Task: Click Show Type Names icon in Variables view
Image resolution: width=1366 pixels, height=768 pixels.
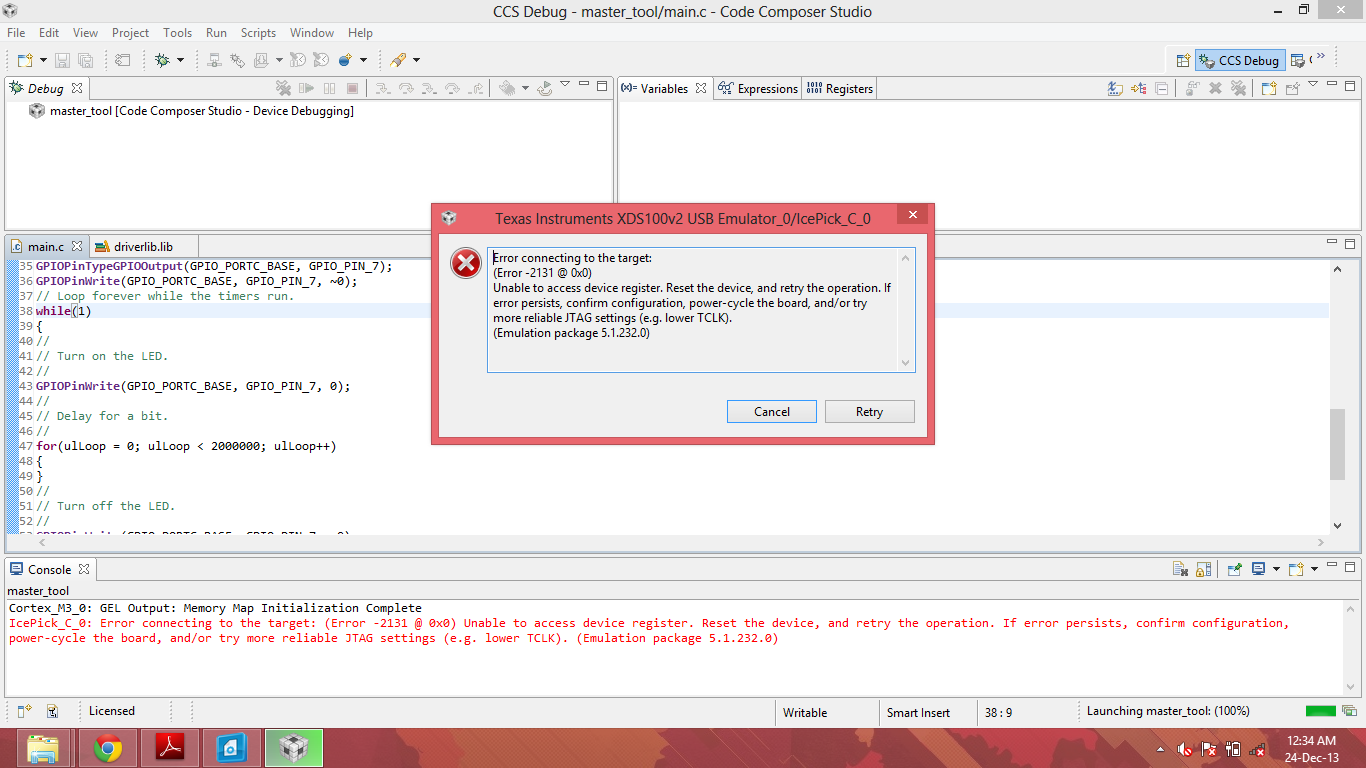Action: coord(1115,88)
